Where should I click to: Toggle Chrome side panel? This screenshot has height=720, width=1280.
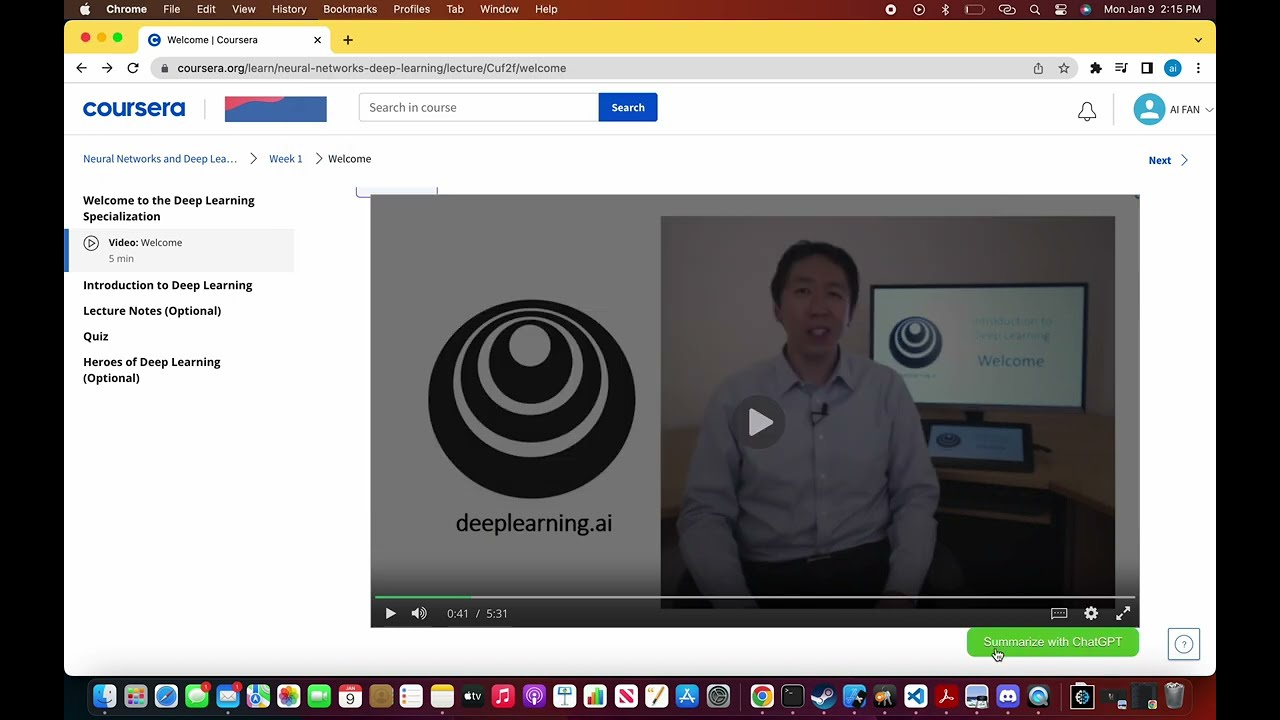pyautogui.click(x=1147, y=68)
